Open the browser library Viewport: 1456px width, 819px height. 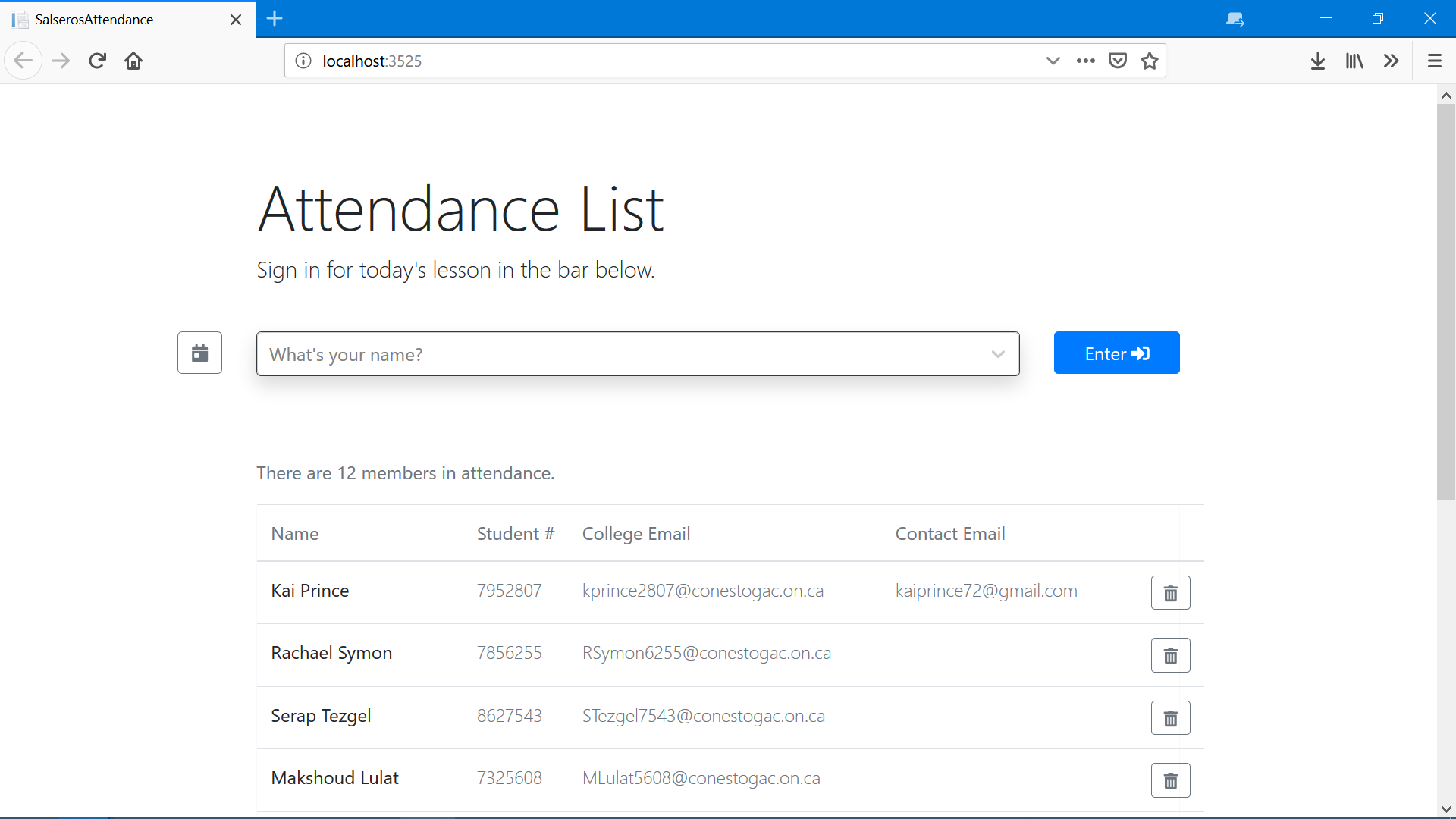coord(1354,61)
